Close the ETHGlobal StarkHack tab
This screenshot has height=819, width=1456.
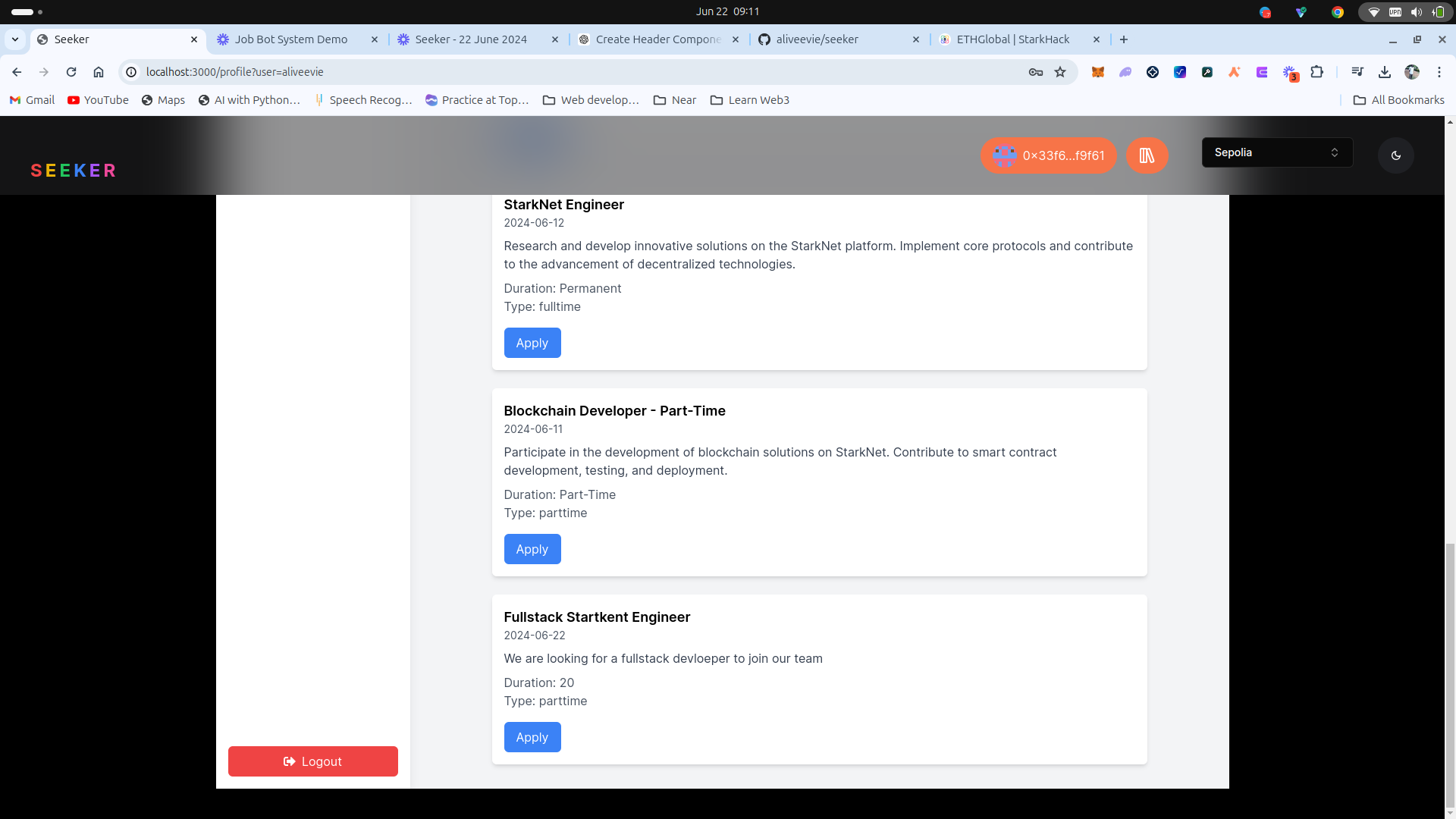[x=1097, y=39]
